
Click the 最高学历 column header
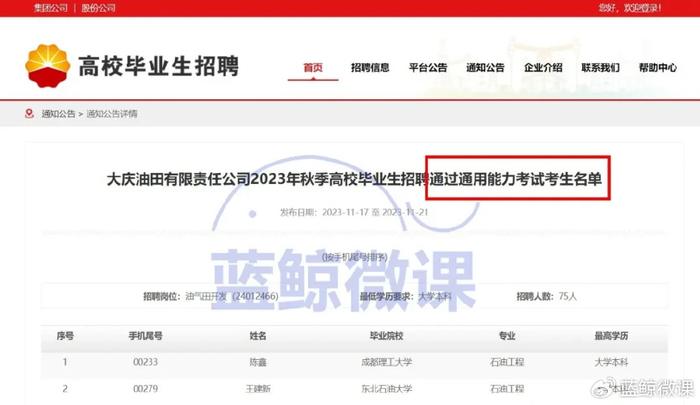click(611, 336)
